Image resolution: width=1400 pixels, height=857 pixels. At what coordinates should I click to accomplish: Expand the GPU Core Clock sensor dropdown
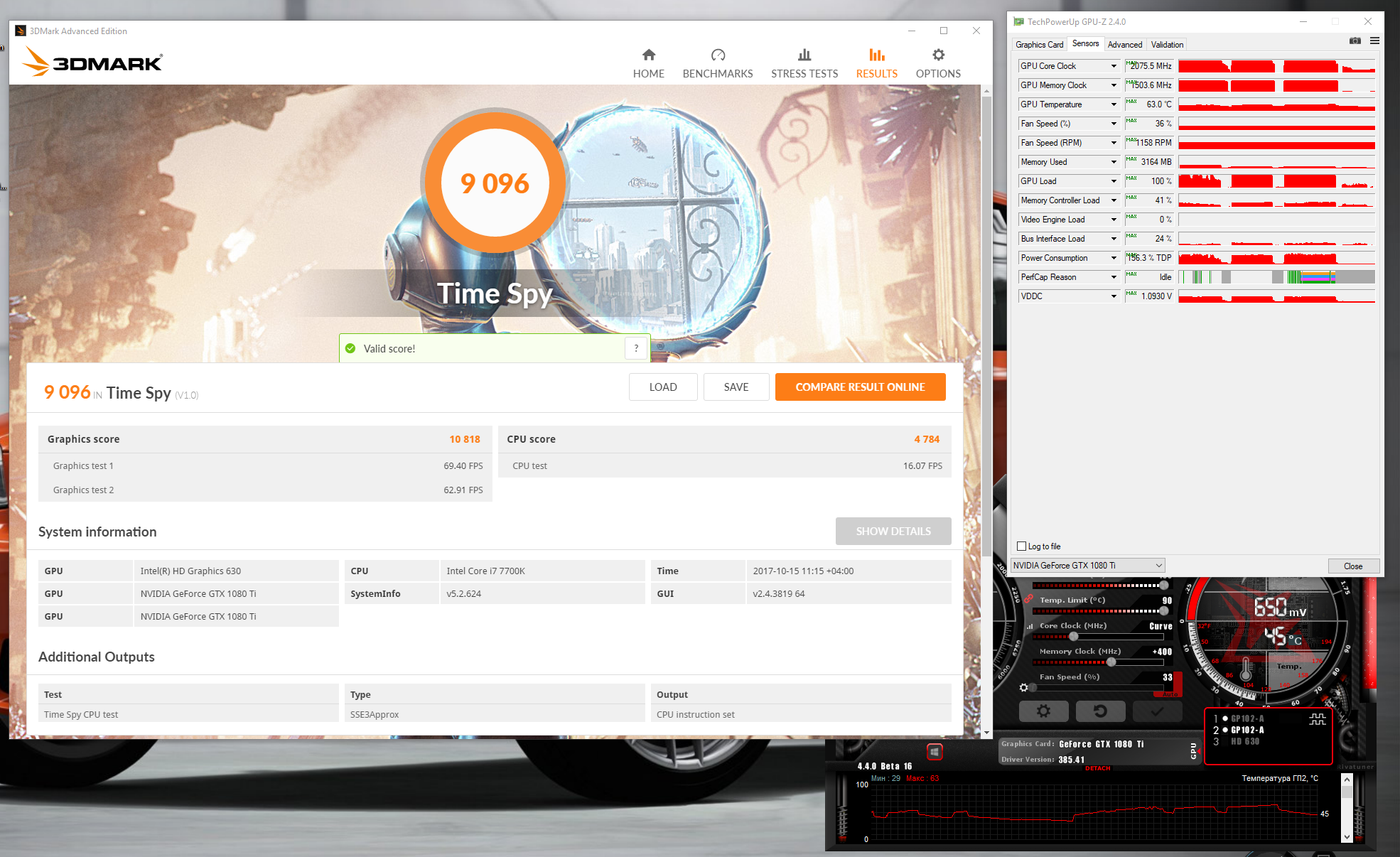(1114, 66)
